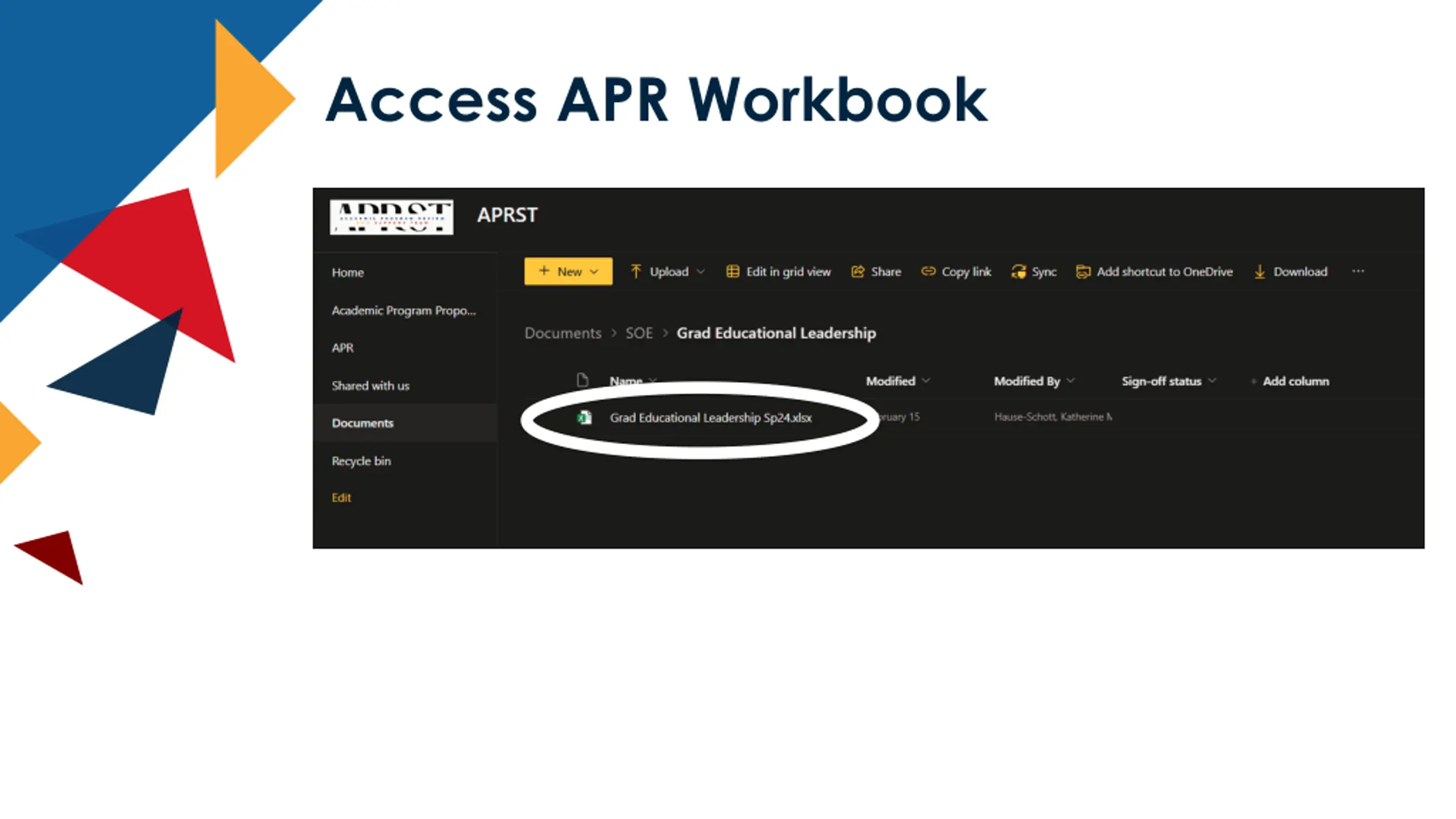Image resolution: width=1456 pixels, height=819 pixels.
Task: Click the file type column icon
Action: coord(582,379)
